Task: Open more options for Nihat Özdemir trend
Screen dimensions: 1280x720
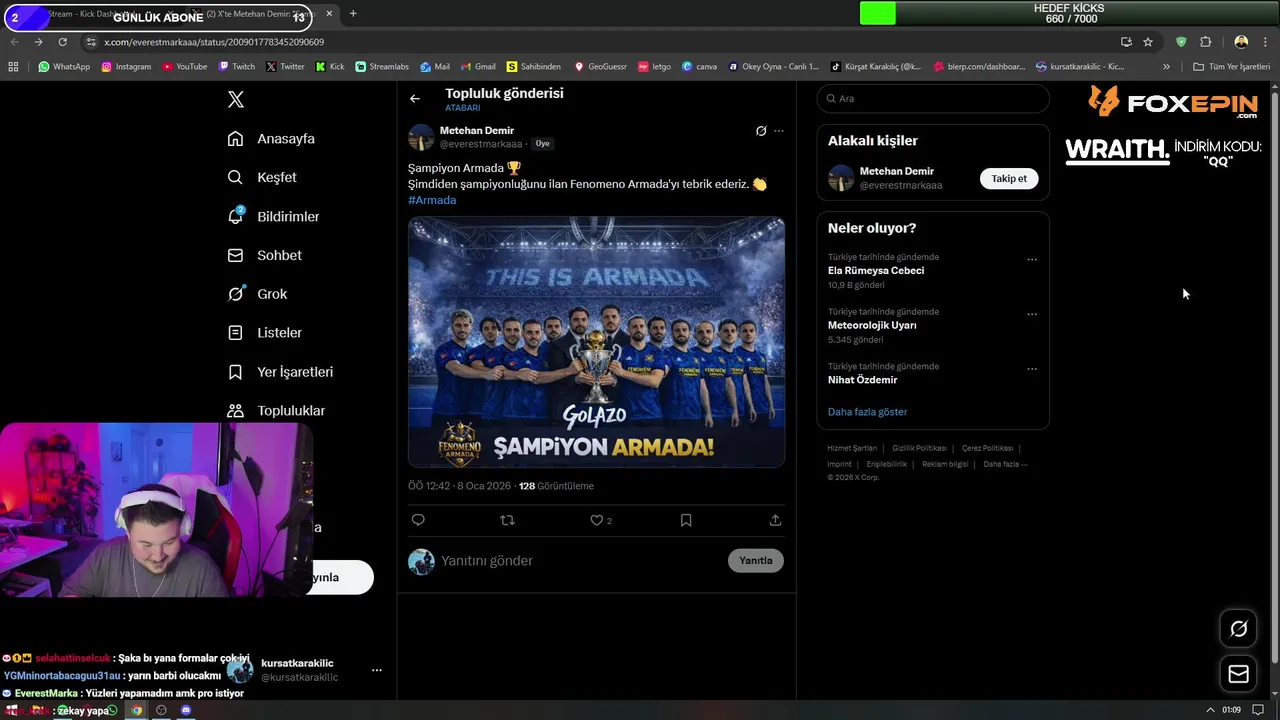Action: [x=1032, y=369]
